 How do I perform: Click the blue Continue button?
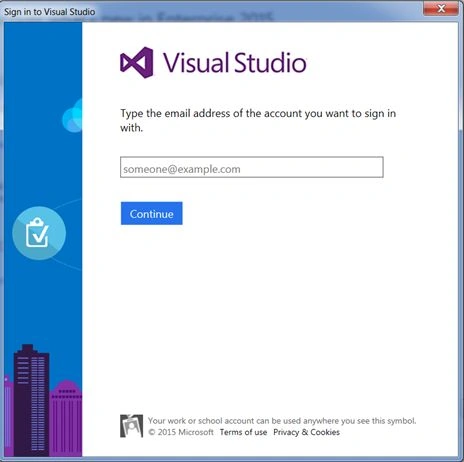152,213
